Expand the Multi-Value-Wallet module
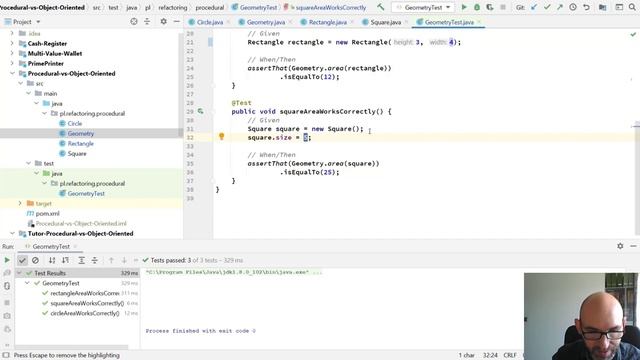 [12, 53]
